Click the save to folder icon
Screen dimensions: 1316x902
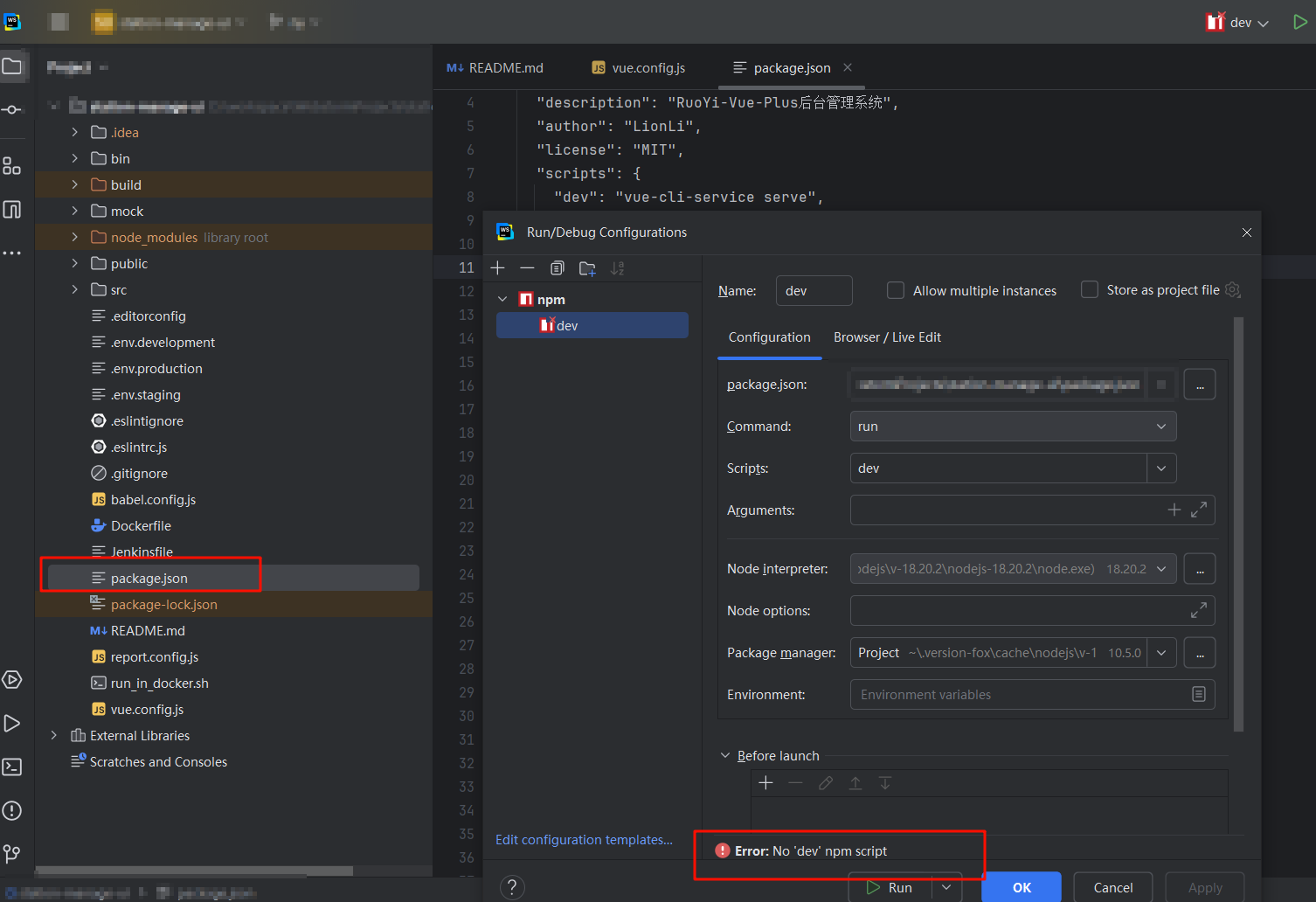[587, 268]
